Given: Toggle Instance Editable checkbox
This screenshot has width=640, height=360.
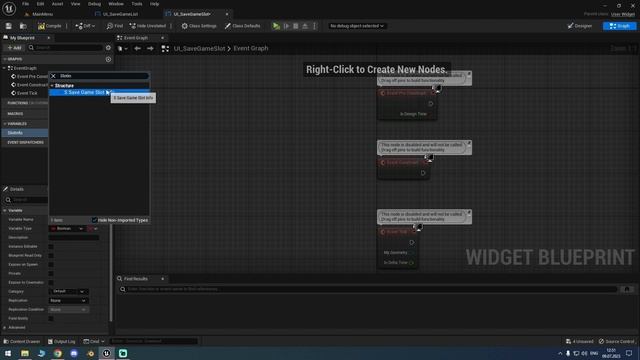Looking at the screenshot, I should click(x=51, y=247).
